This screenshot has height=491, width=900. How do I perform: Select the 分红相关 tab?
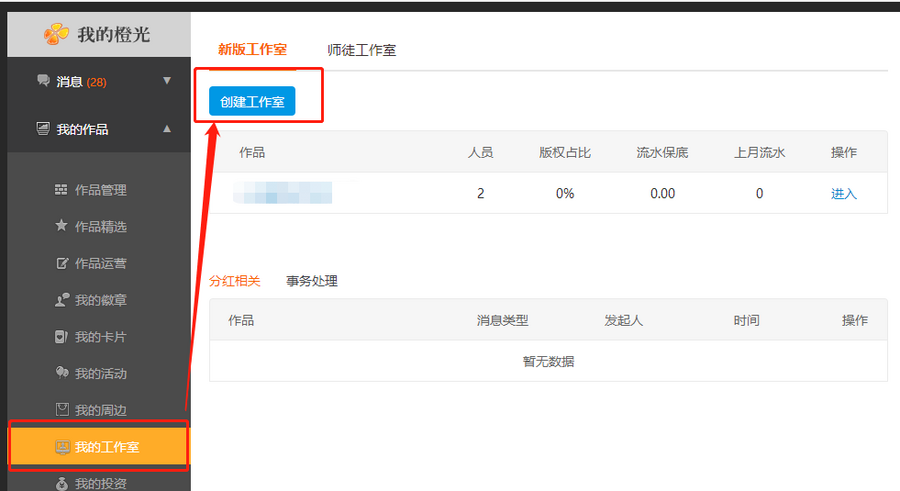(235, 281)
